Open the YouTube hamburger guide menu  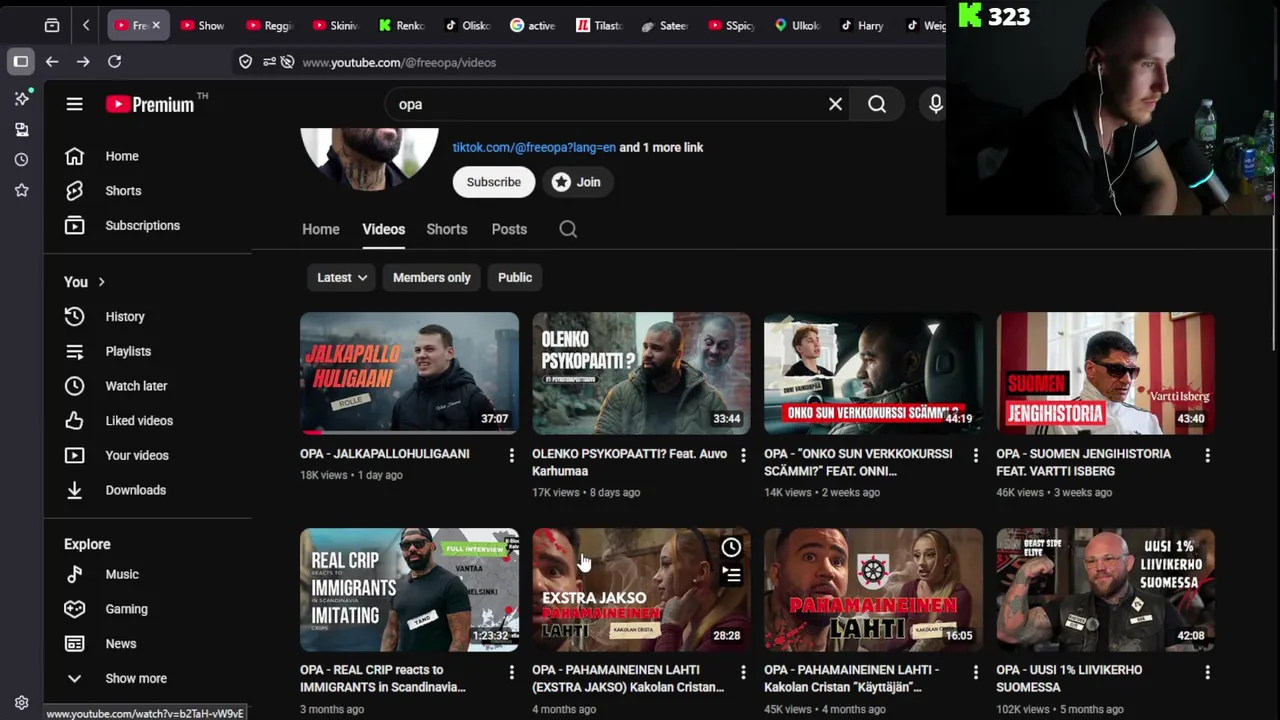coord(74,104)
